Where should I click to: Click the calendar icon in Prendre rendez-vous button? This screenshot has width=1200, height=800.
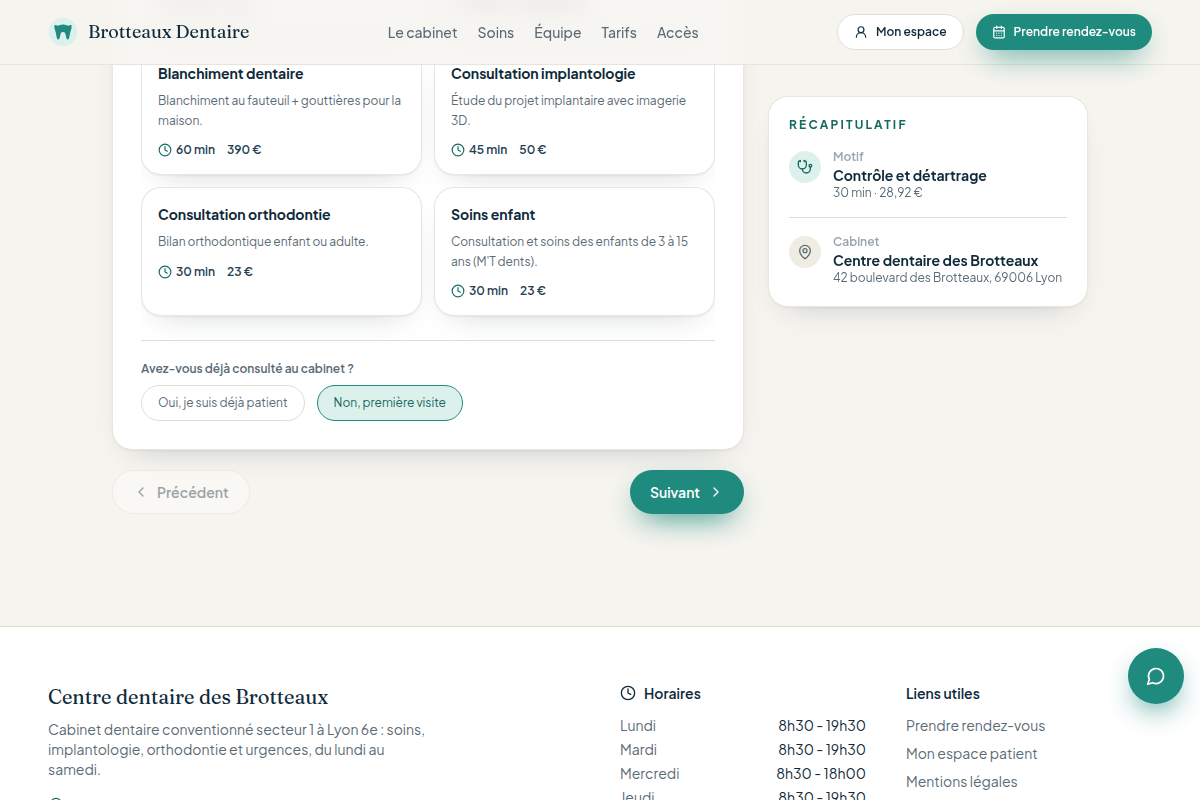click(x=999, y=32)
